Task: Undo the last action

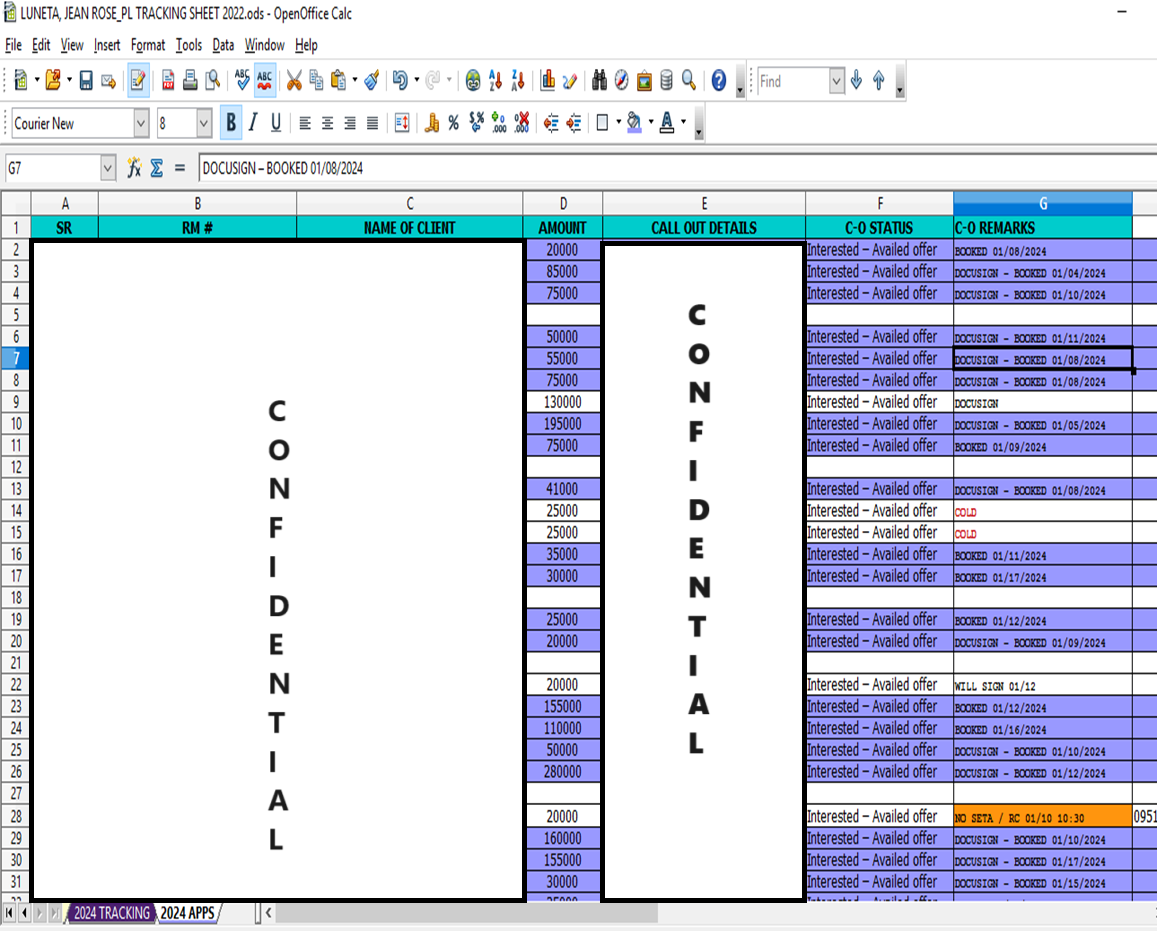Action: (400, 80)
